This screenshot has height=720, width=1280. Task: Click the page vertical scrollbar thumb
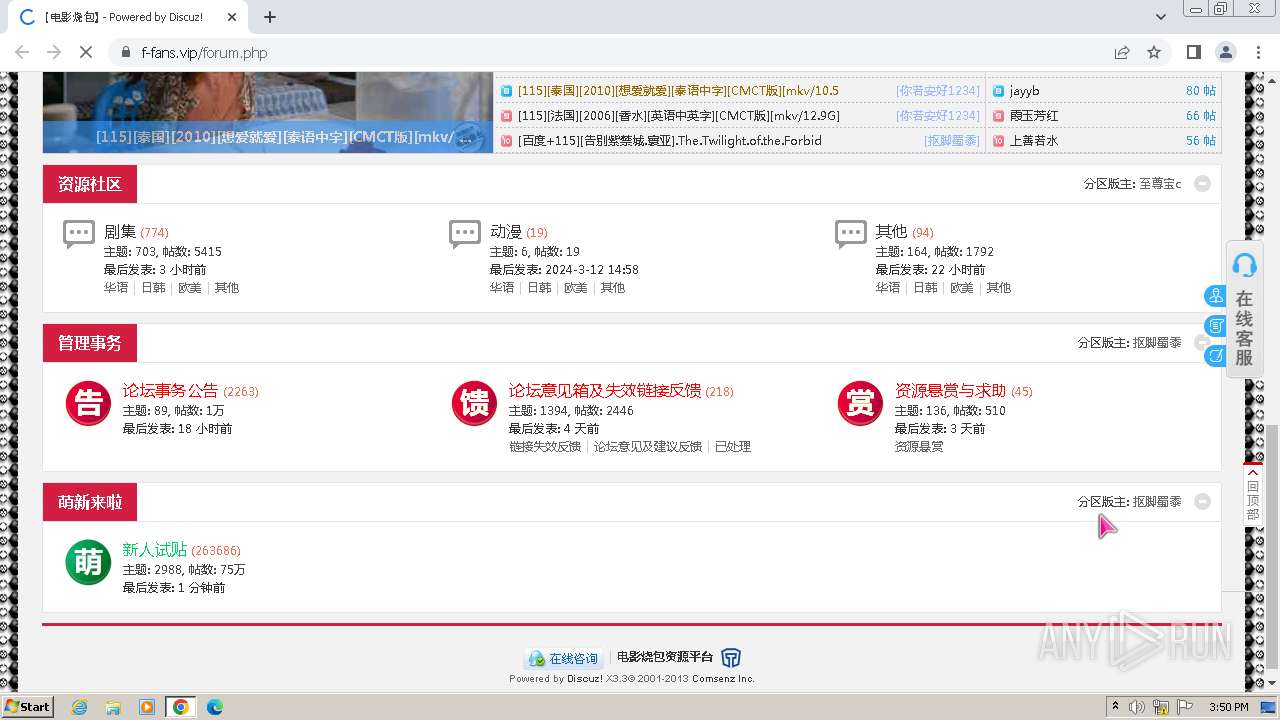point(1273,545)
